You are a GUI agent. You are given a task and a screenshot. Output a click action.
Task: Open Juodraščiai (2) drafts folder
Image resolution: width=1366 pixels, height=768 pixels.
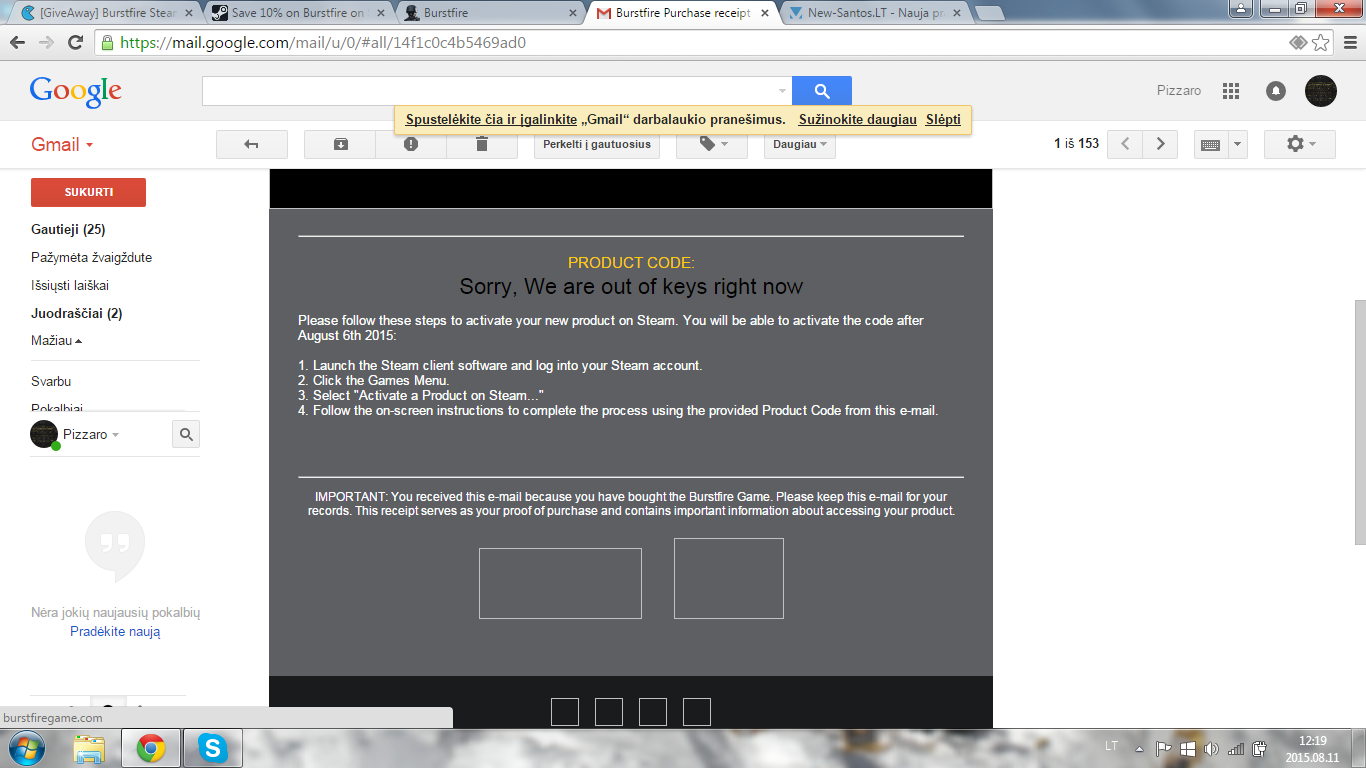(76, 313)
